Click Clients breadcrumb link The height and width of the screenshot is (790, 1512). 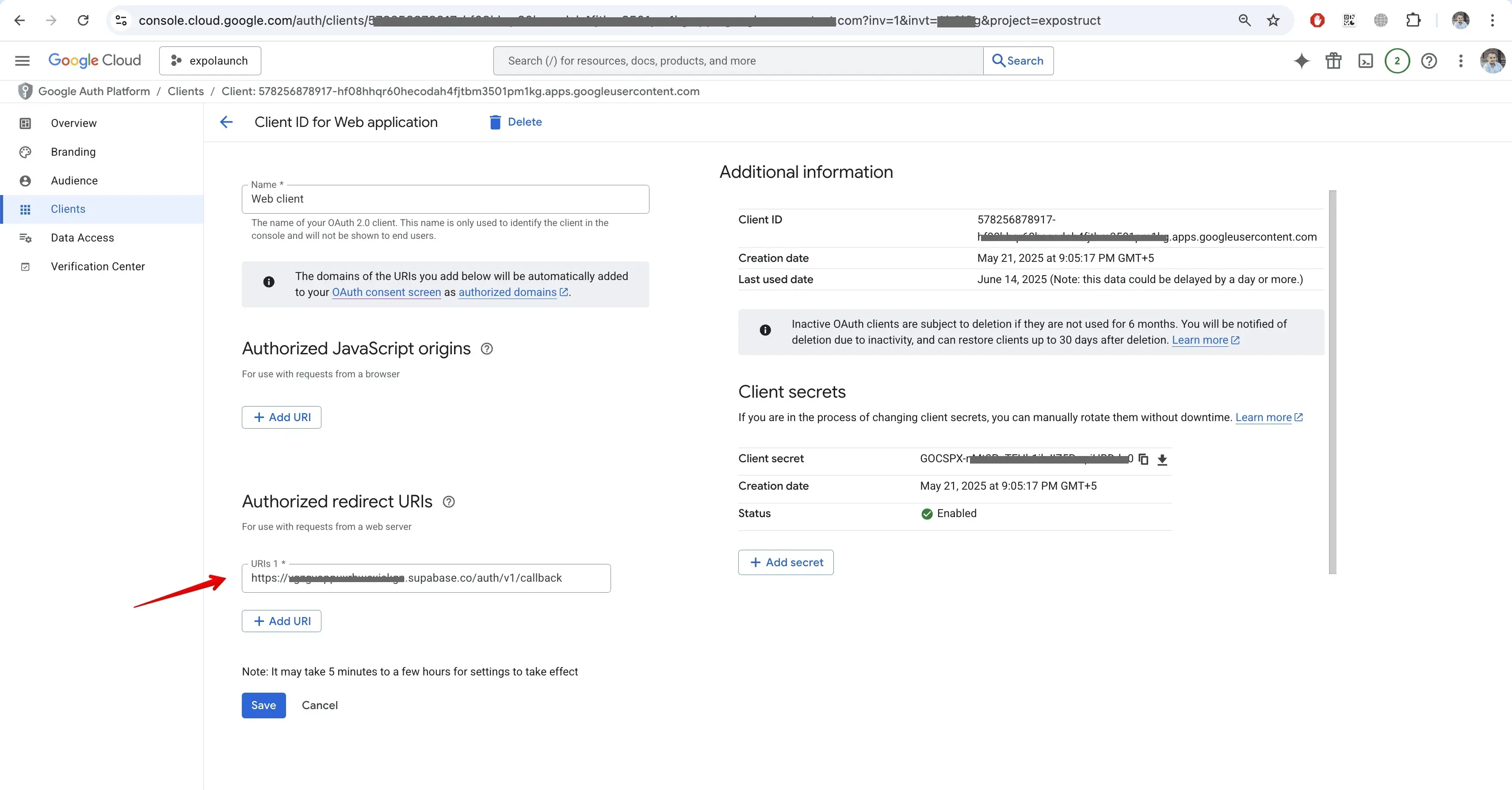(186, 92)
